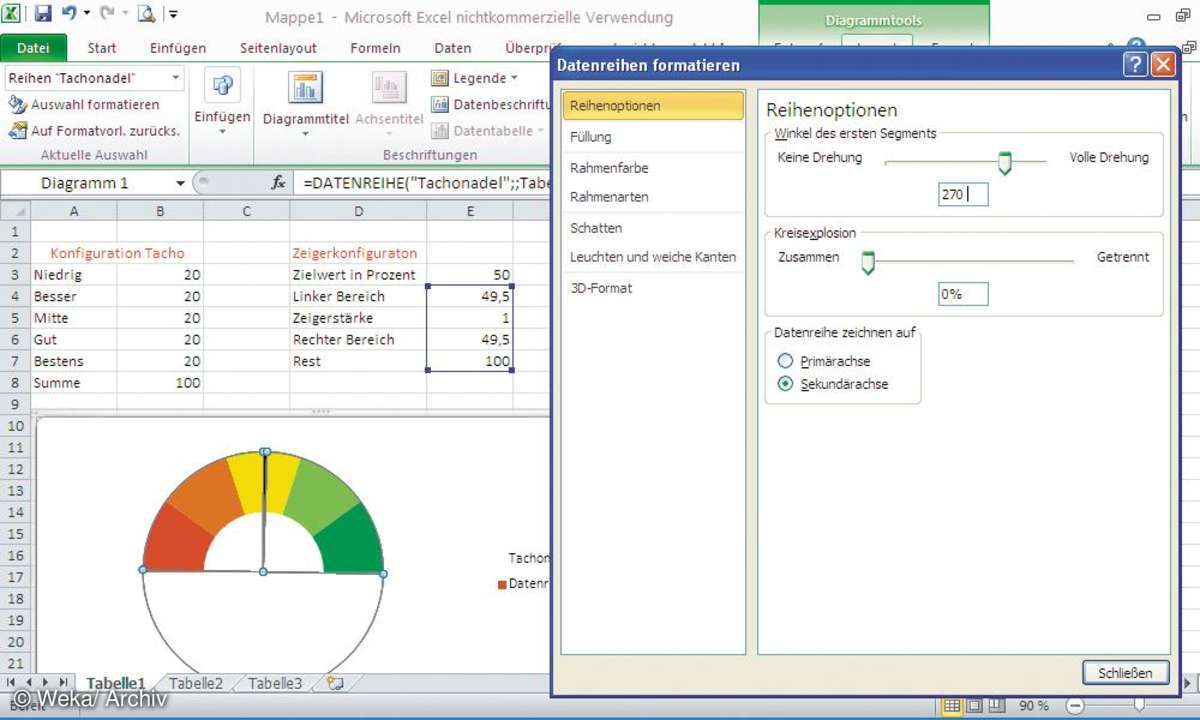Click the Datentabelle icon
This screenshot has width=1200, height=720.
coord(440,131)
